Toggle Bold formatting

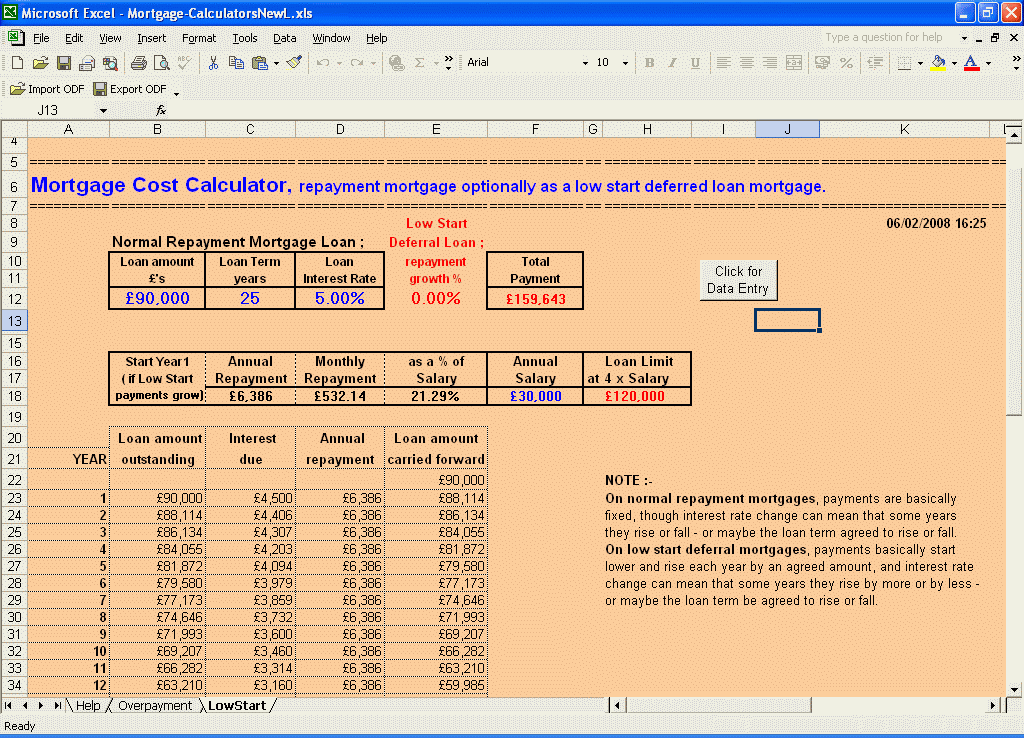tap(649, 63)
